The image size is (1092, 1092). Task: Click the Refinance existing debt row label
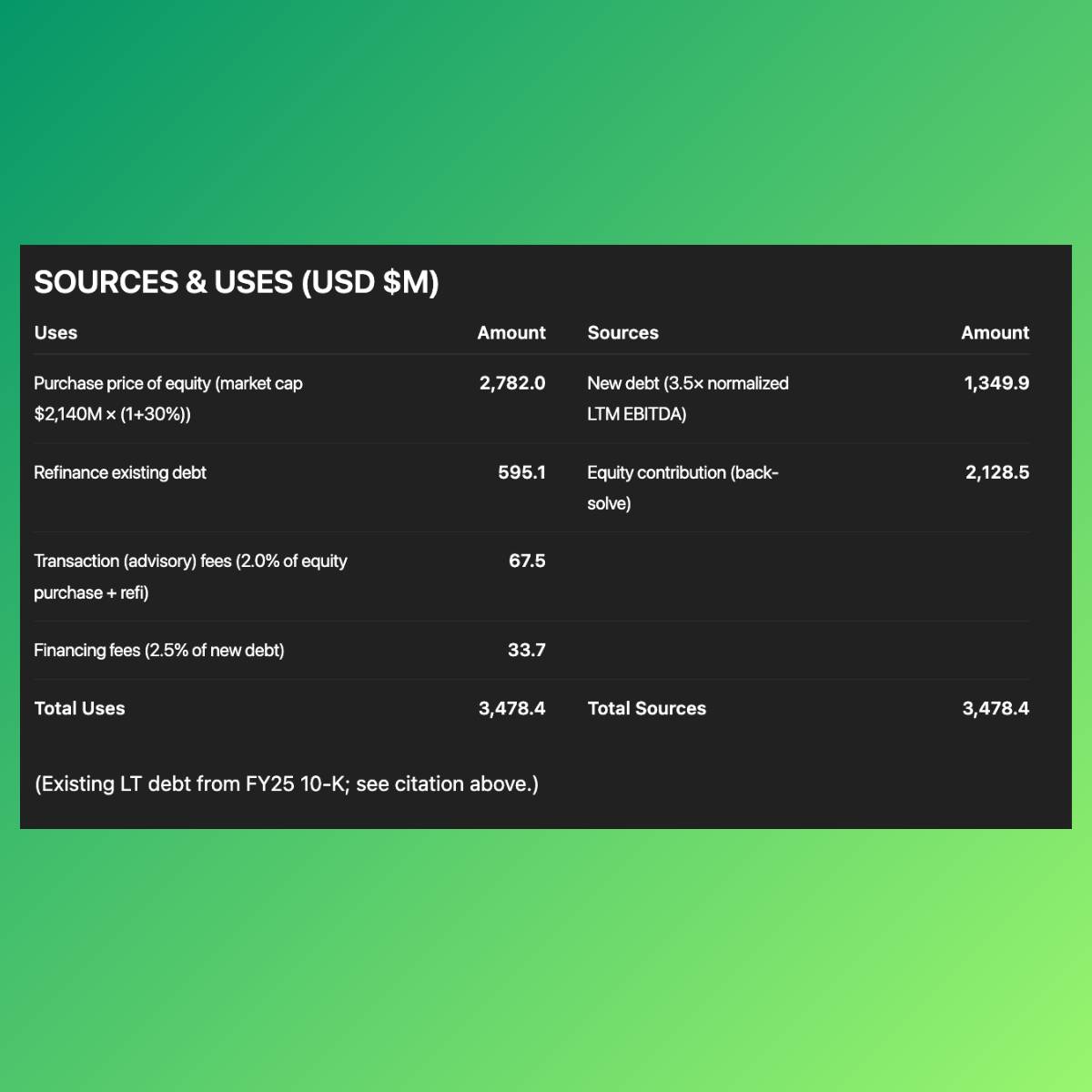[x=120, y=472]
